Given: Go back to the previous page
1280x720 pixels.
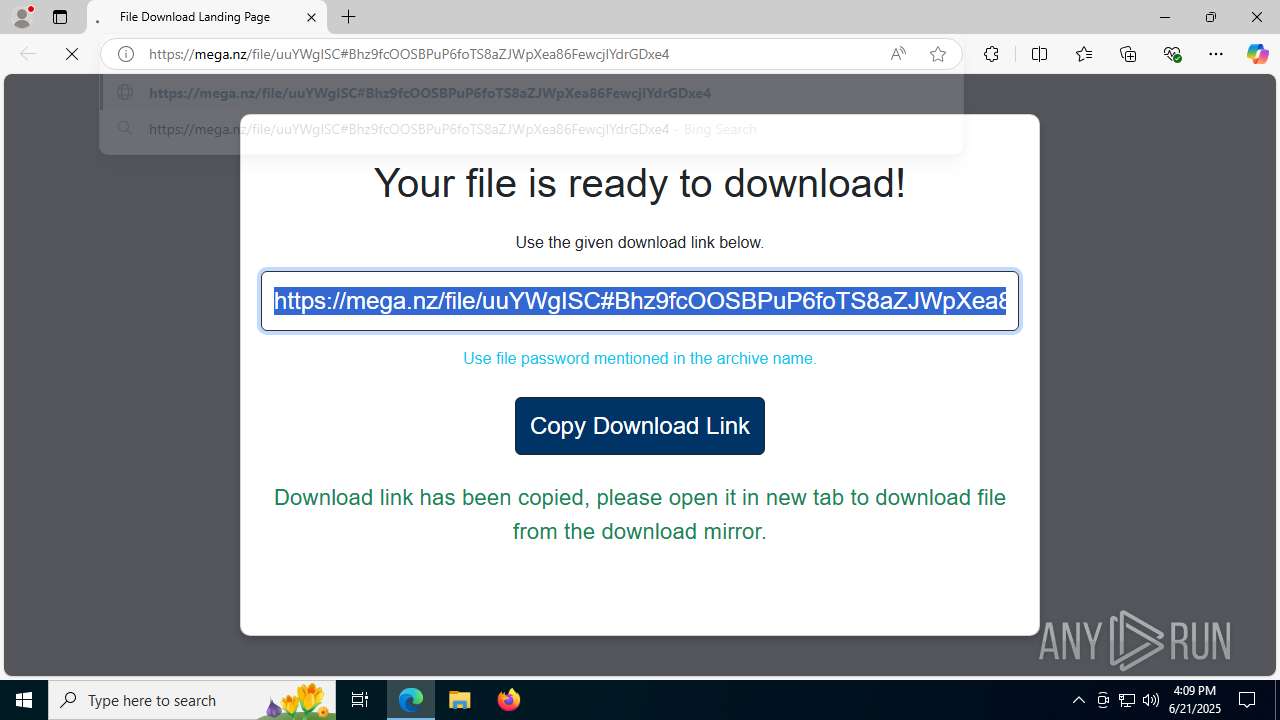Looking at the screenshot, I should tap(28, 54).
